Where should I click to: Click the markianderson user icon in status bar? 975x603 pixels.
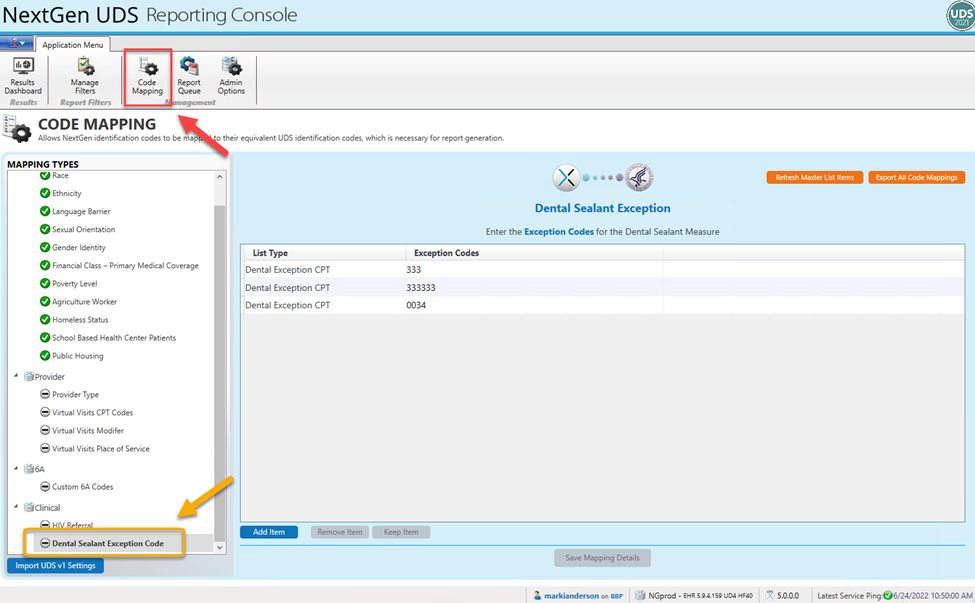[537, 596]
